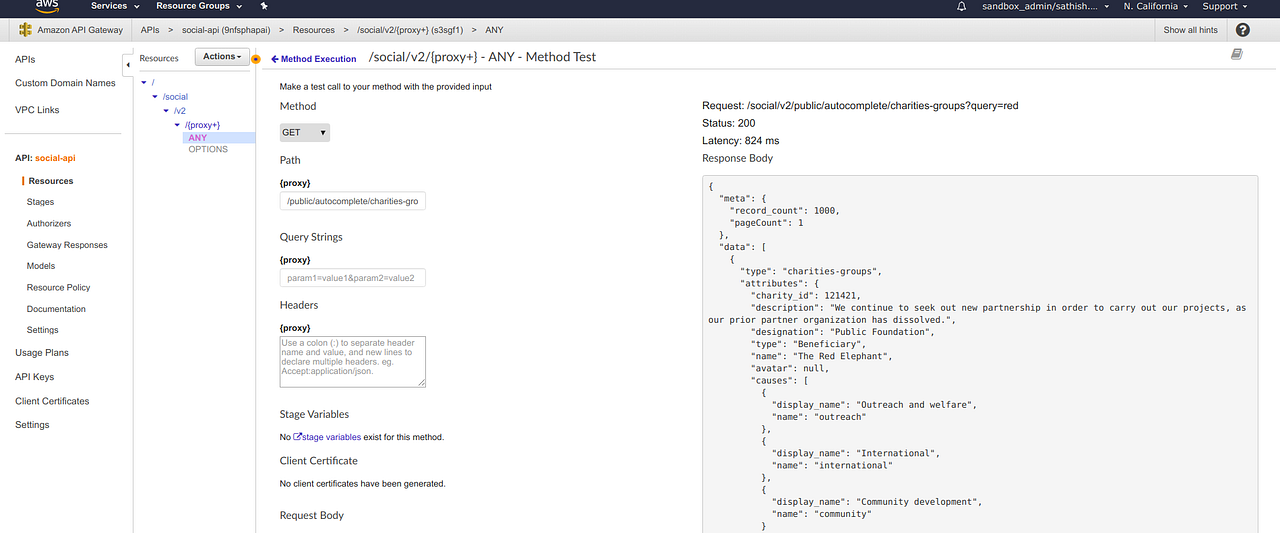The height and width of the screenshot is (533, 1280).
Task: Go back to Method Execution
Action: tap(314, 59)
